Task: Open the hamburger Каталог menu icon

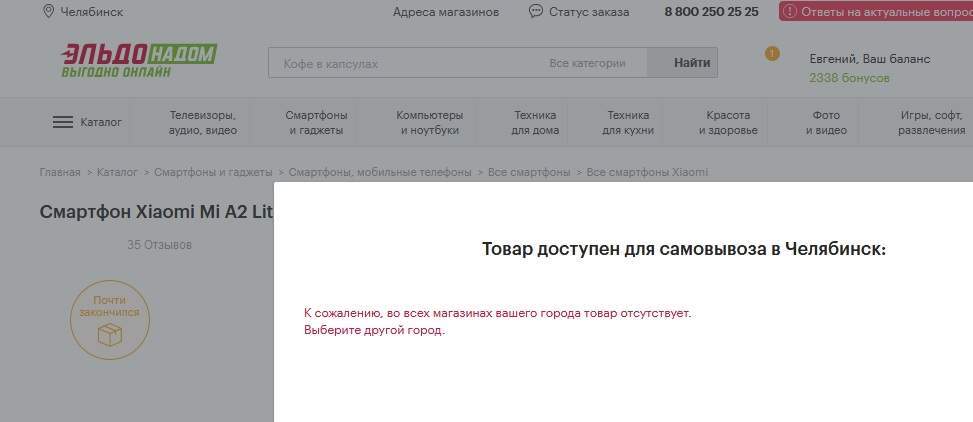Action: pos(63,122)
